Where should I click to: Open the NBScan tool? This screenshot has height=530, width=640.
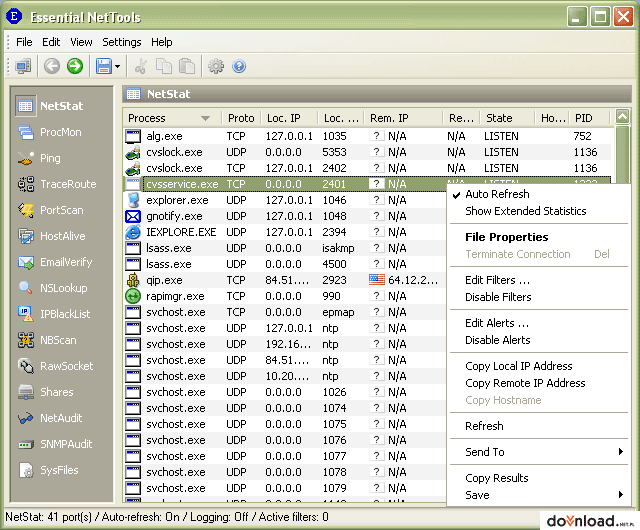click(47, 340)
